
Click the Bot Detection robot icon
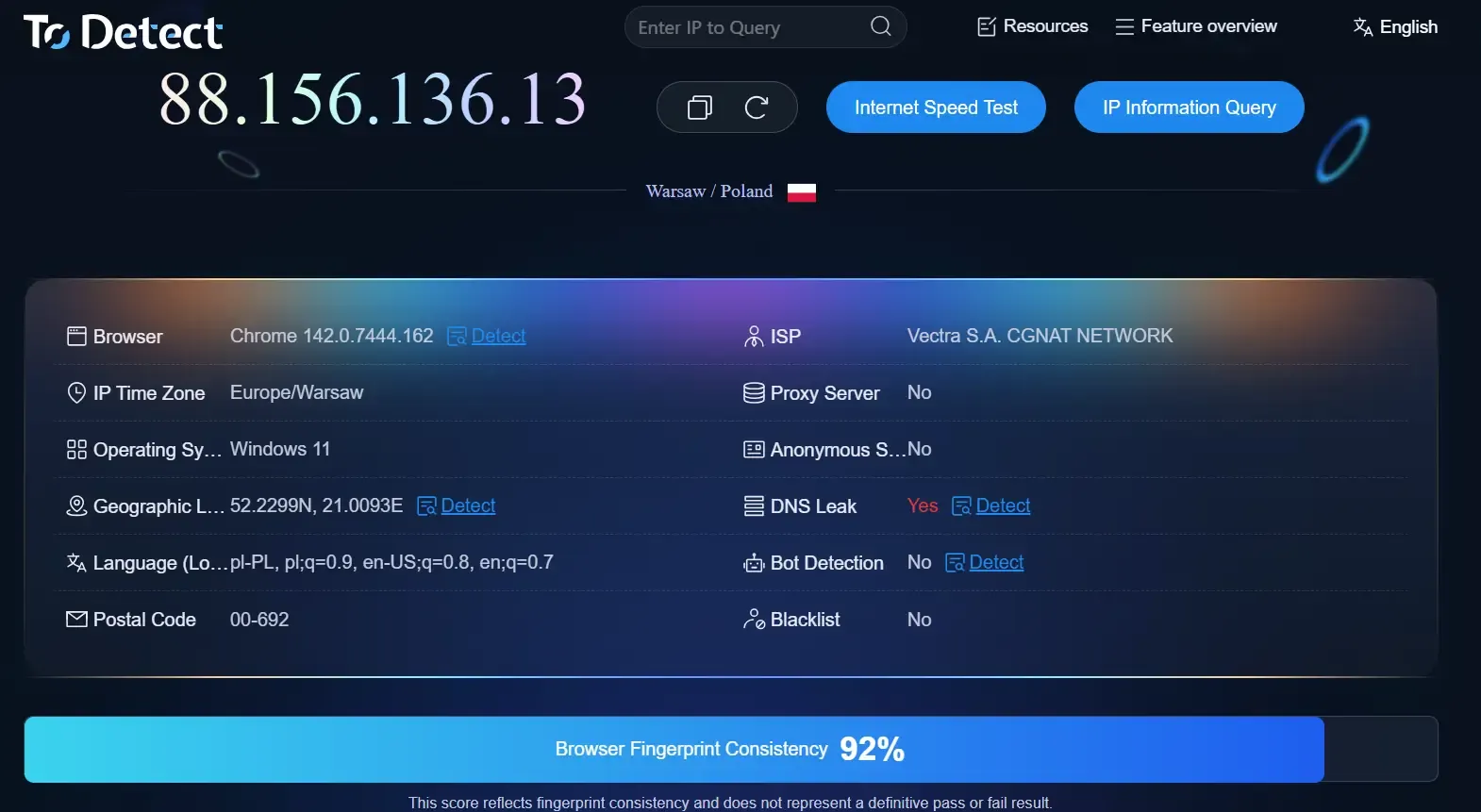(754, 564)
